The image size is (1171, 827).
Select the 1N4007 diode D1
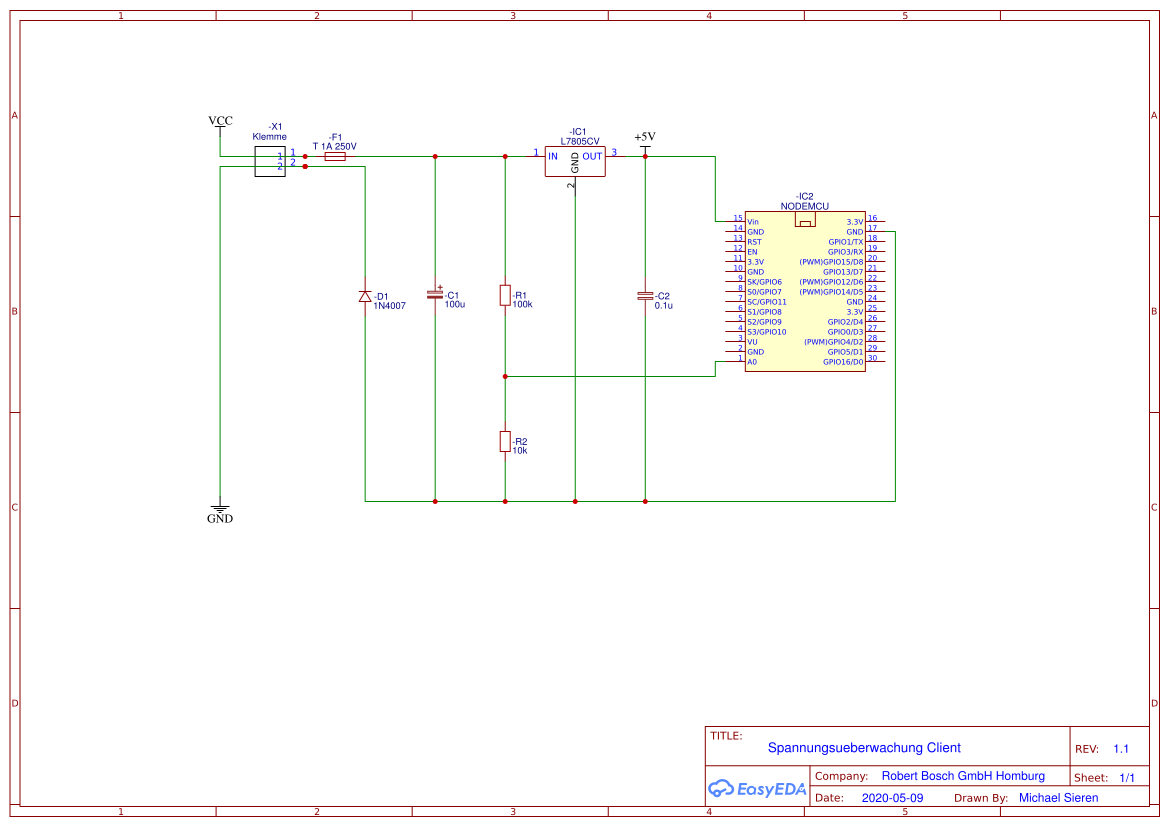point(364,297)
